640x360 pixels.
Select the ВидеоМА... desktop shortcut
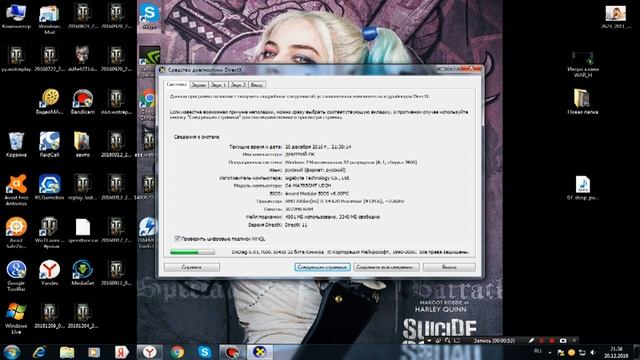(x=49, y=102)
